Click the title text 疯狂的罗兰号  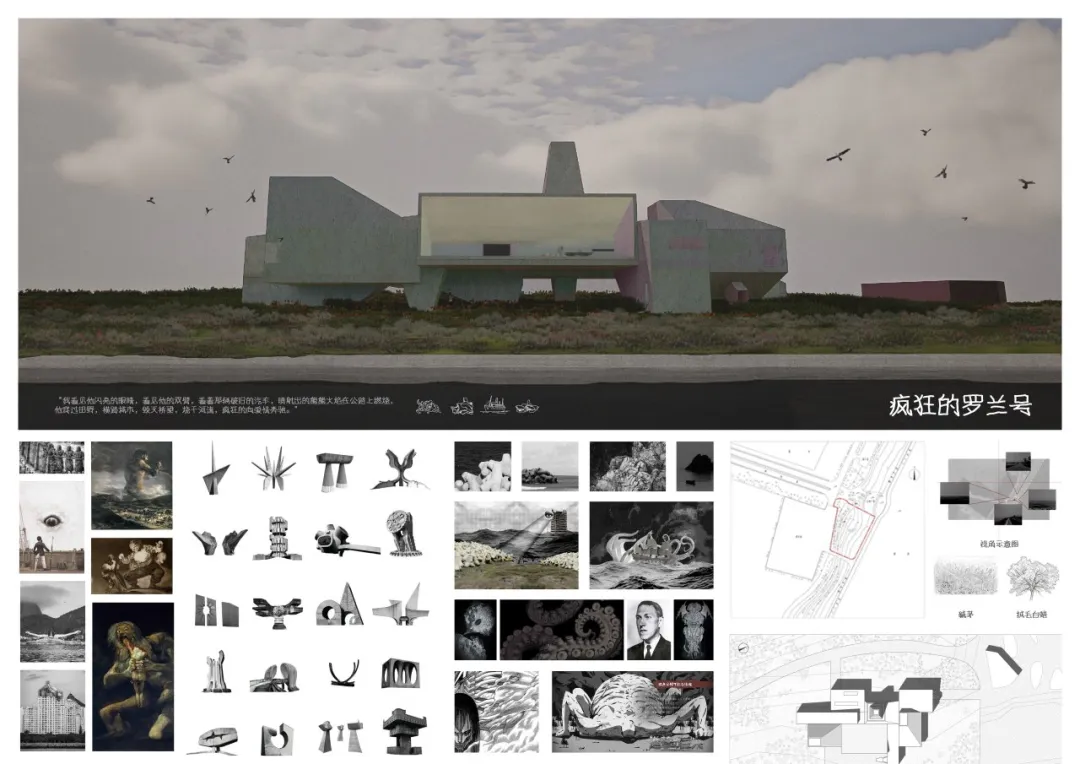coord(960,406)
